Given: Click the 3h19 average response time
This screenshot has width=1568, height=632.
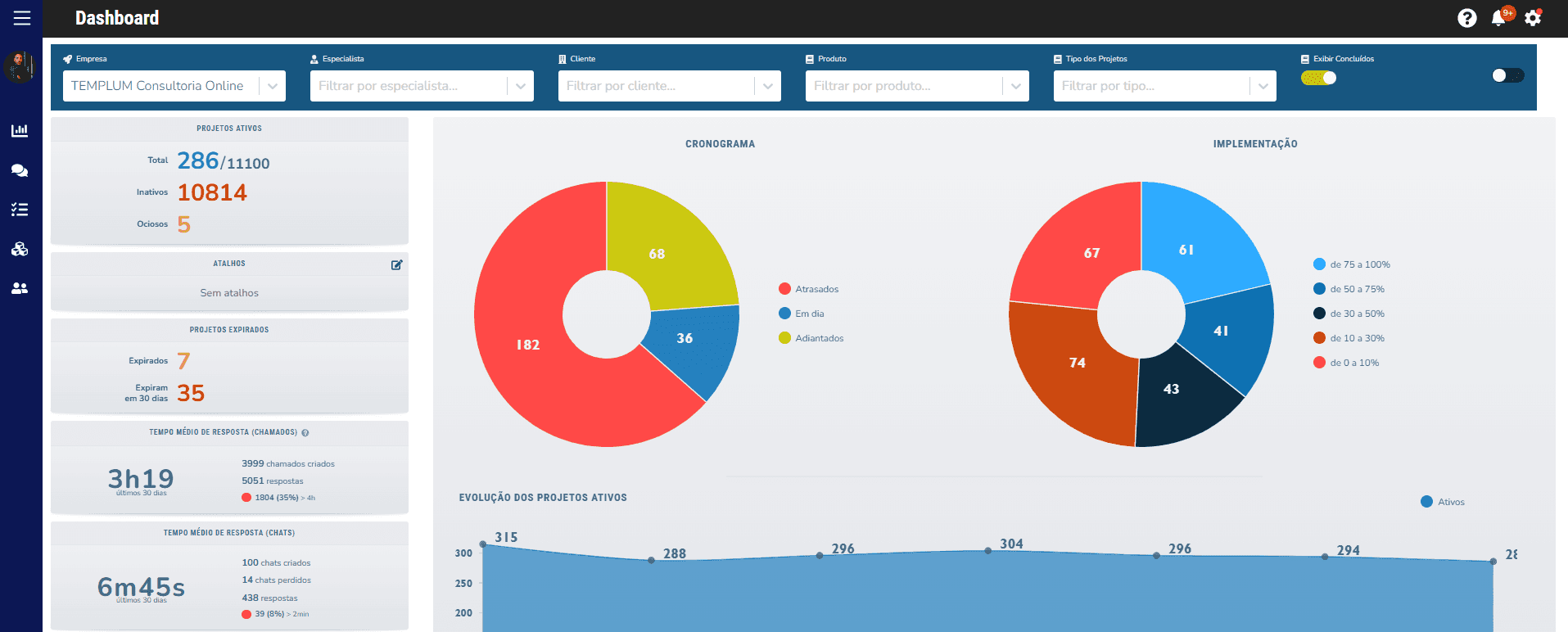Looking at the screenshot, I should [x=141, y=478].
